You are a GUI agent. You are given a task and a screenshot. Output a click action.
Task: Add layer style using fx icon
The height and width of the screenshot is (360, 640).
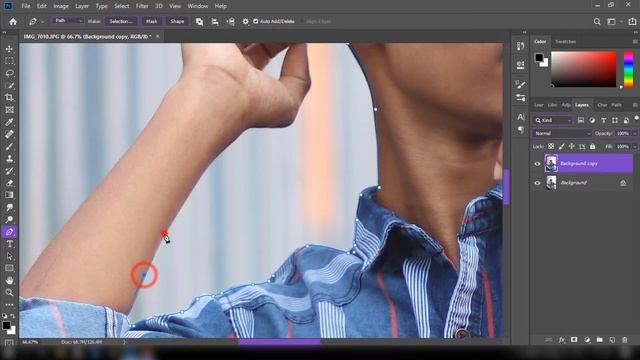562,340
